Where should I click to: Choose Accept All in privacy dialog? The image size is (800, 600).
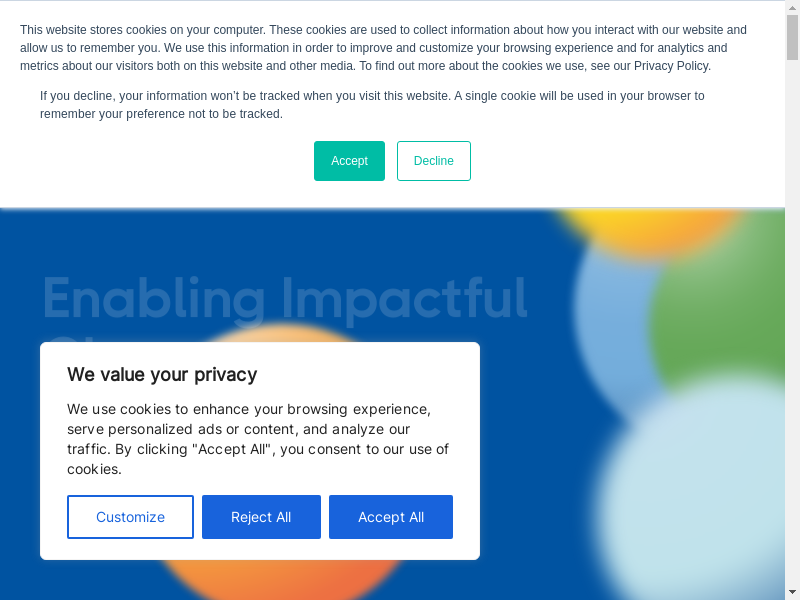(391, 517)
